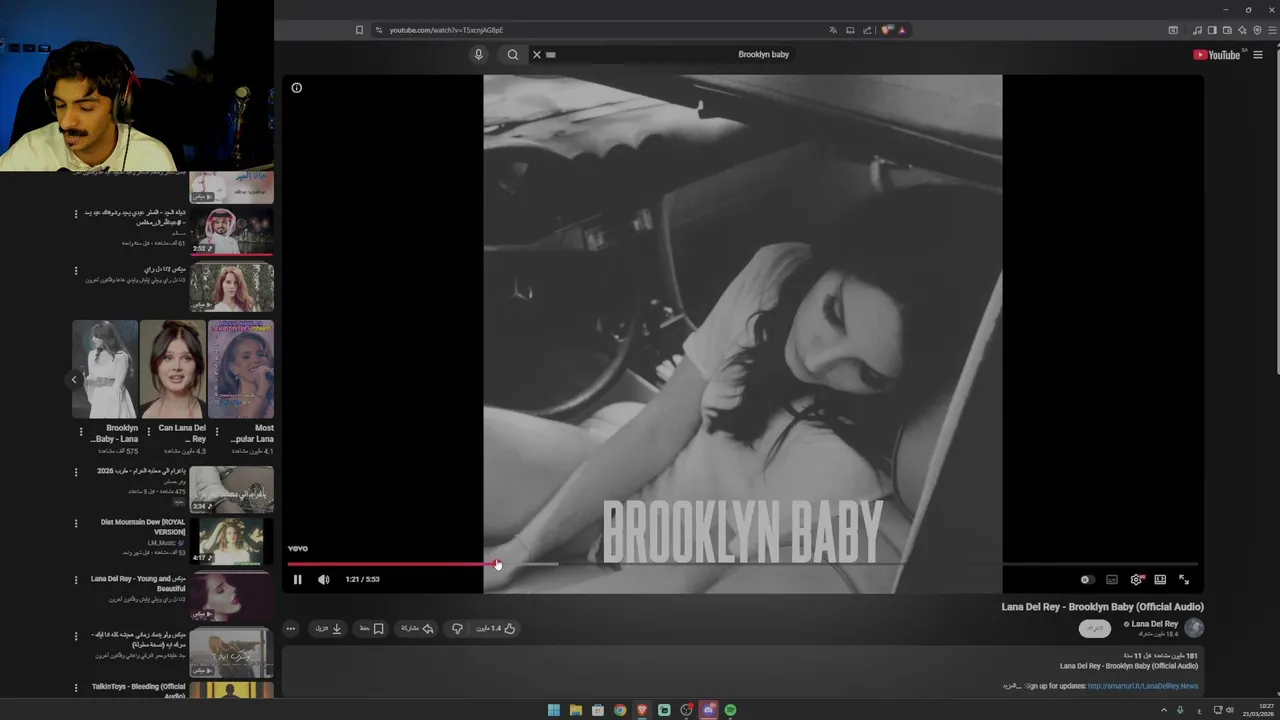Enter fullscreen in the video player

point(1184,579)
